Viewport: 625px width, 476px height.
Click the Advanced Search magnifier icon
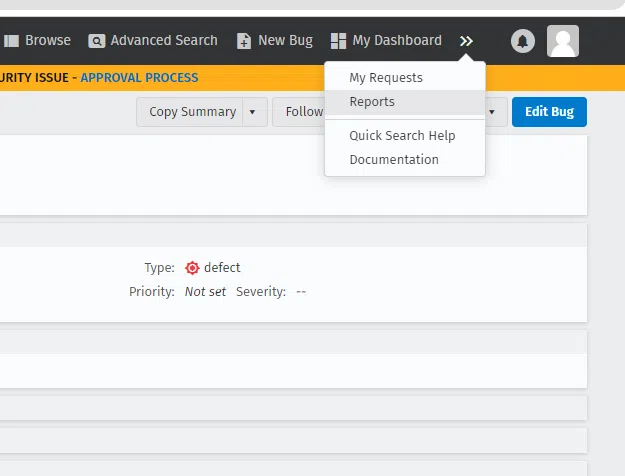tap(97, 41)
